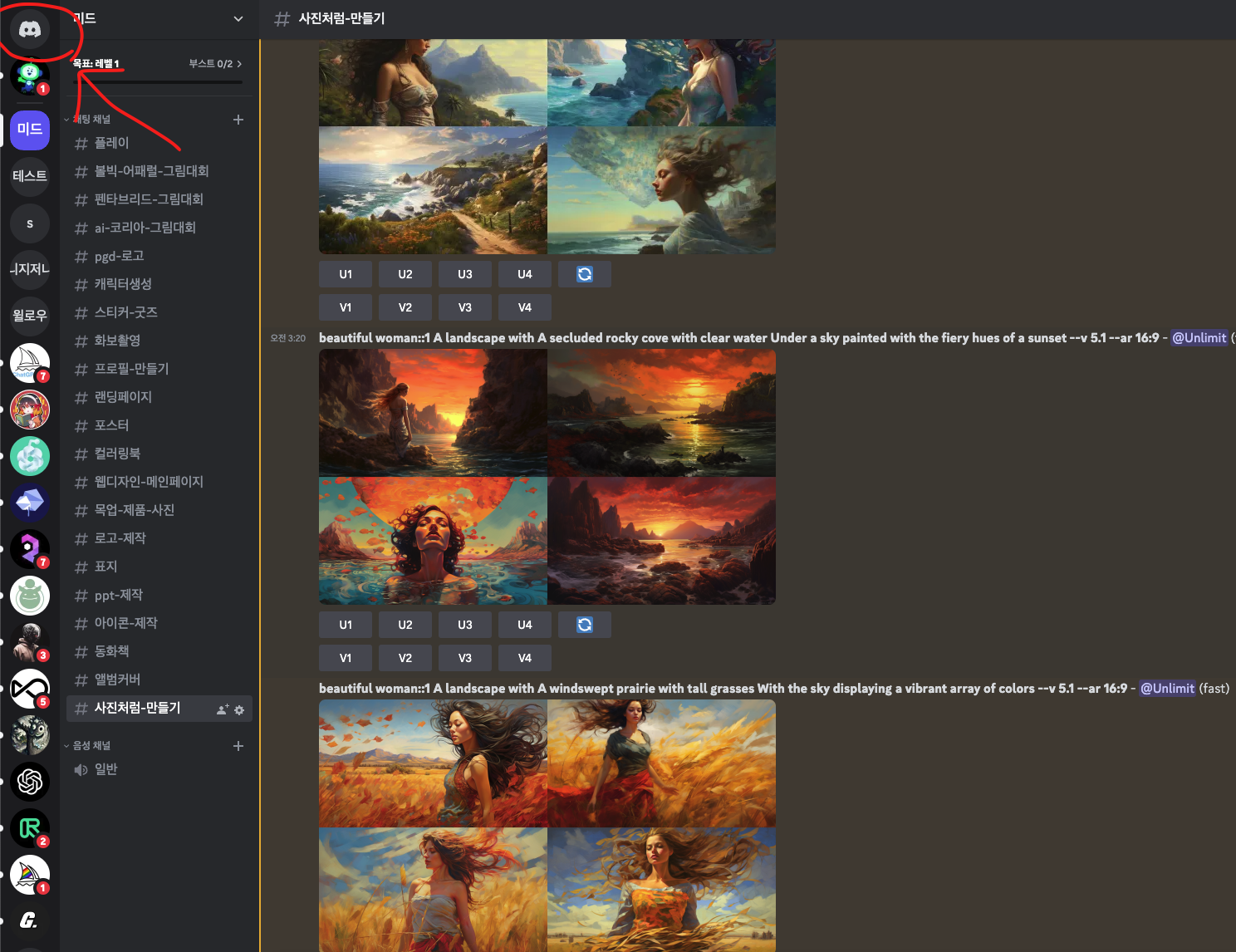Open 동화책 channel
Image resolution: width=1236 pixels, height=952 pixels.
pos(159,651)
